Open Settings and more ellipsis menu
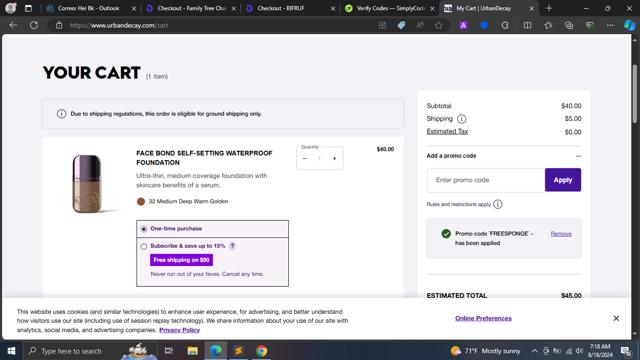Screen dimensions: 640x360 (x=610, y=25)
